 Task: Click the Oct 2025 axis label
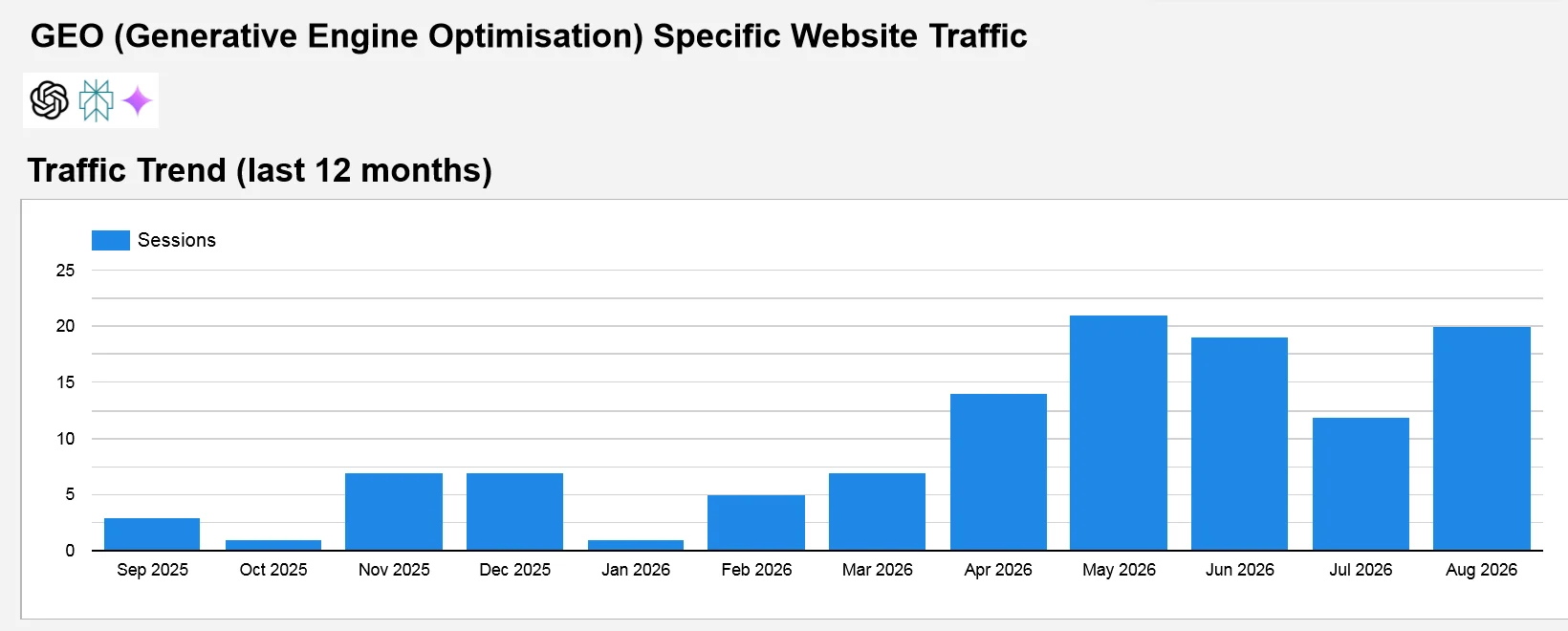pos(273,570)
